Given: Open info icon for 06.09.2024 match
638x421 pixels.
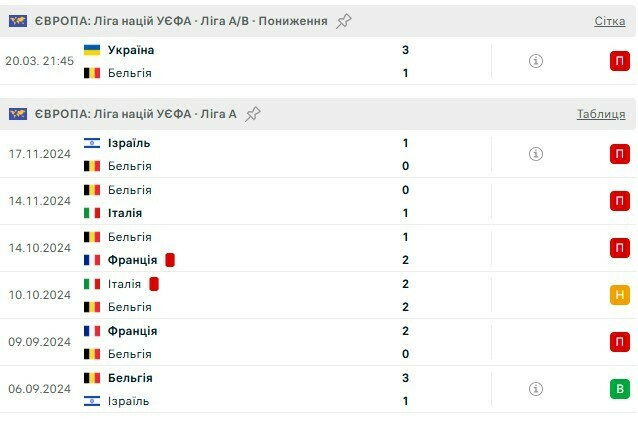Looking at the screenshot, I should pos(535,389).
